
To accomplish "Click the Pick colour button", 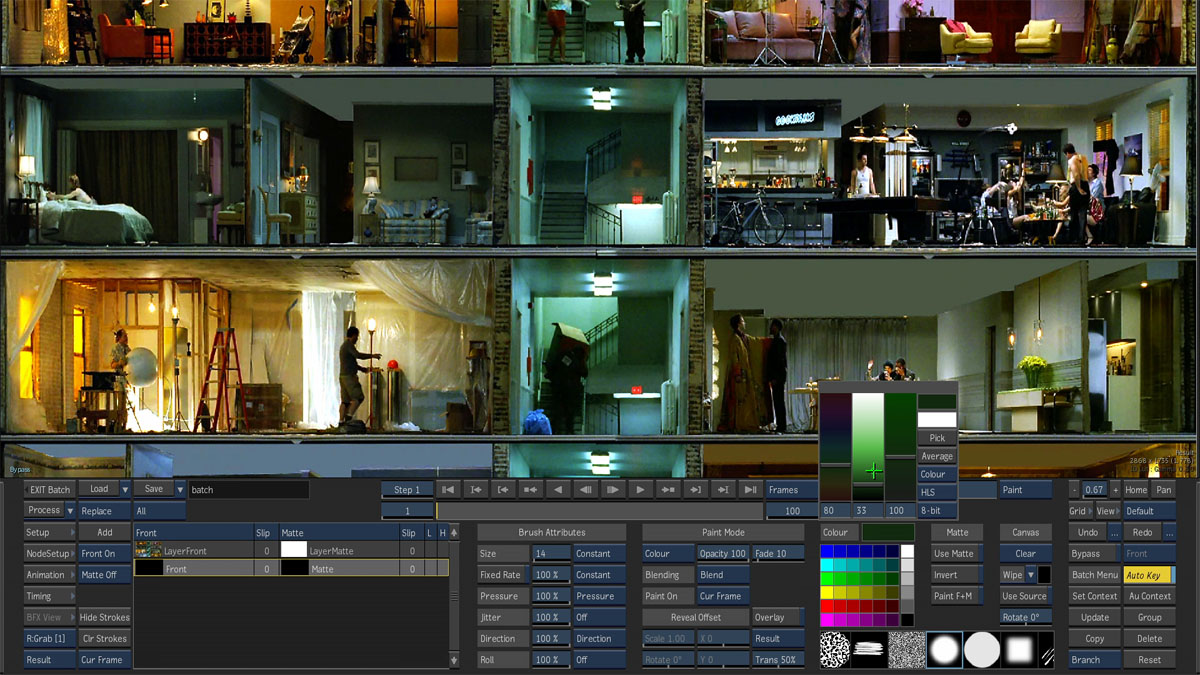I will tap(937, 438).
